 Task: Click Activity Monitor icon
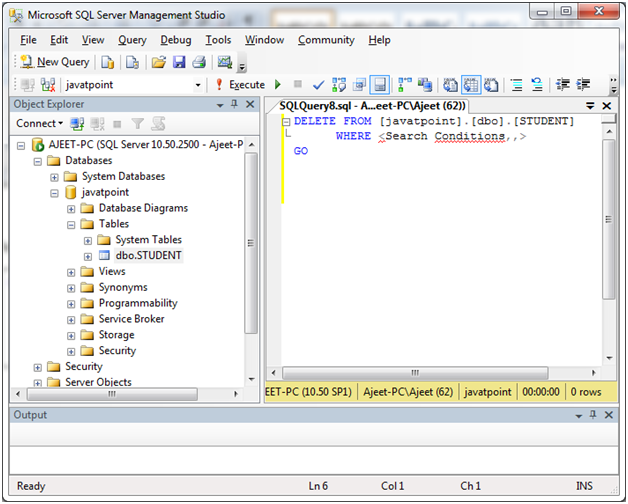coord(225,62)
